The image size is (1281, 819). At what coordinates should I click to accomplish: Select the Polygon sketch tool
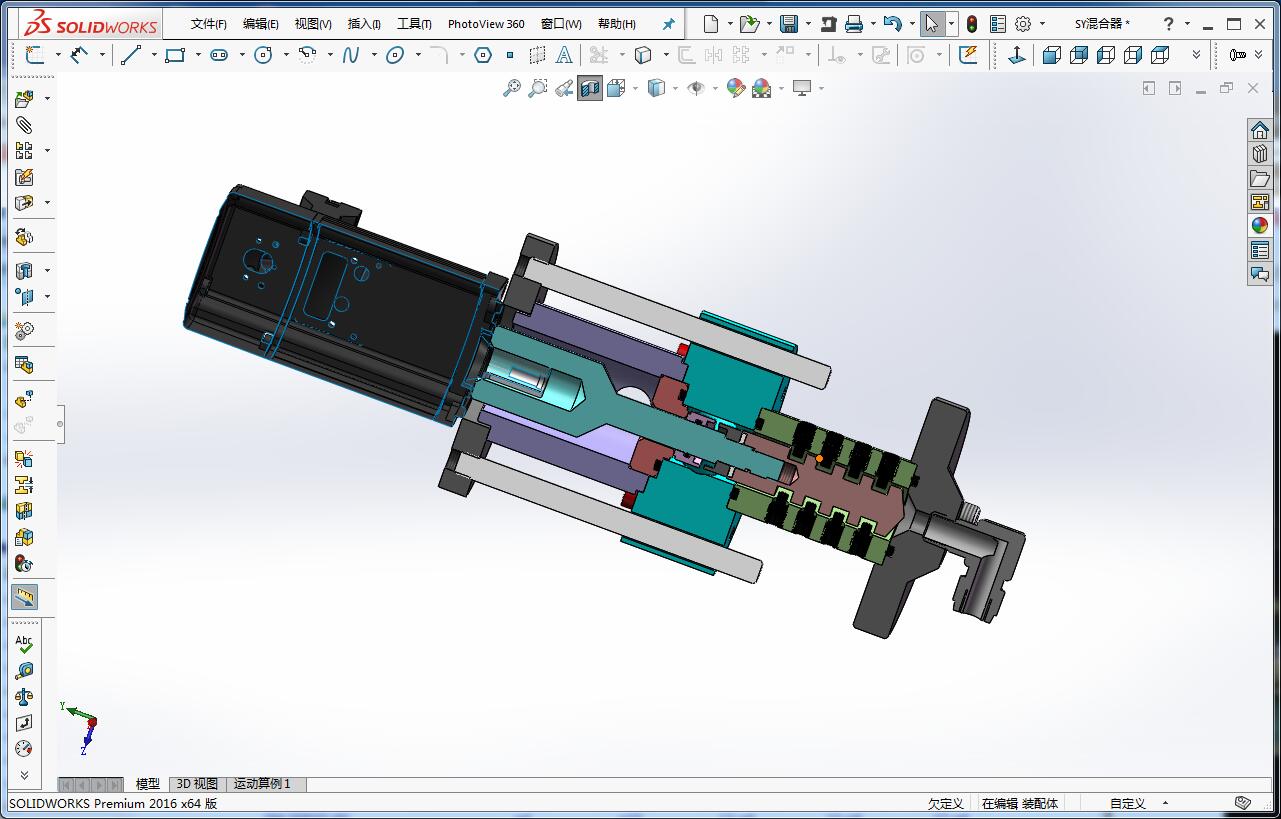[483, 55]
